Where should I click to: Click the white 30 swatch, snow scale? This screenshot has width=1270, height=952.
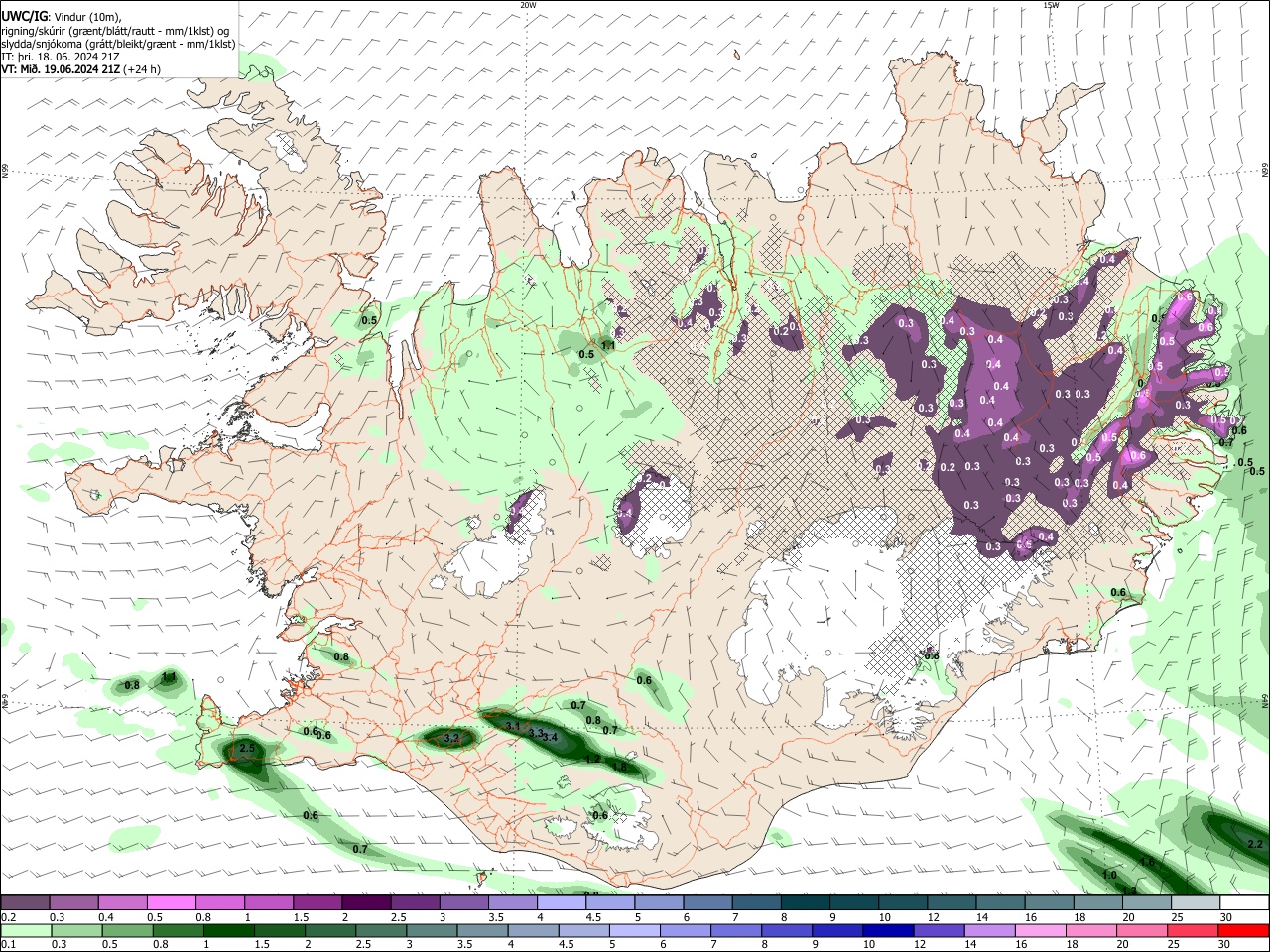click(1244, 903)
